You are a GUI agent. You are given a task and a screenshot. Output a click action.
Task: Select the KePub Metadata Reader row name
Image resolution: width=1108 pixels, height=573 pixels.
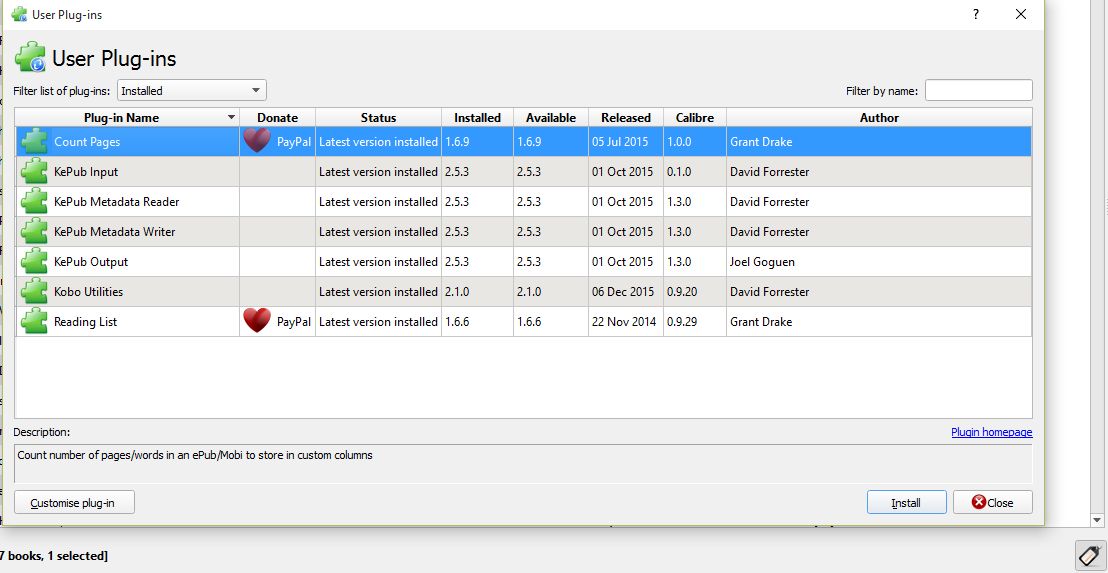[x=117, y=201]
